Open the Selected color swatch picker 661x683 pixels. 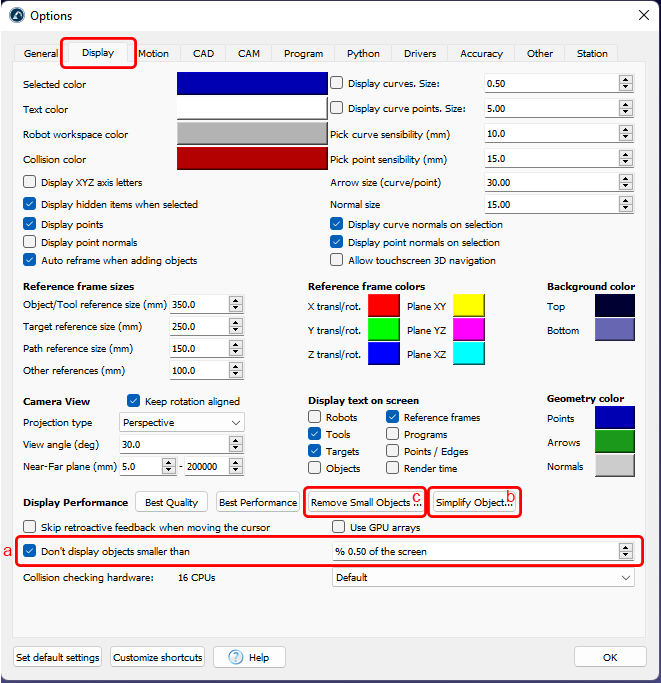[252, 84]
